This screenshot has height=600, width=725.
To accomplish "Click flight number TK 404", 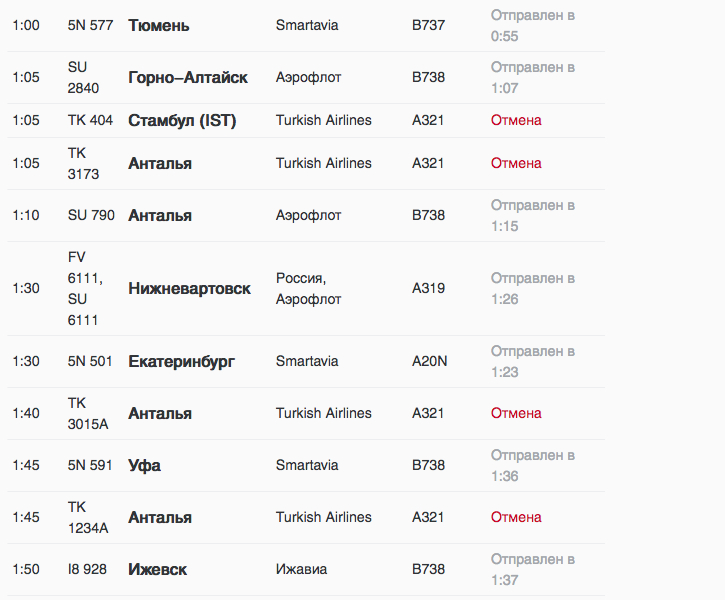I will pyautogui.click(x=90, y=120).
